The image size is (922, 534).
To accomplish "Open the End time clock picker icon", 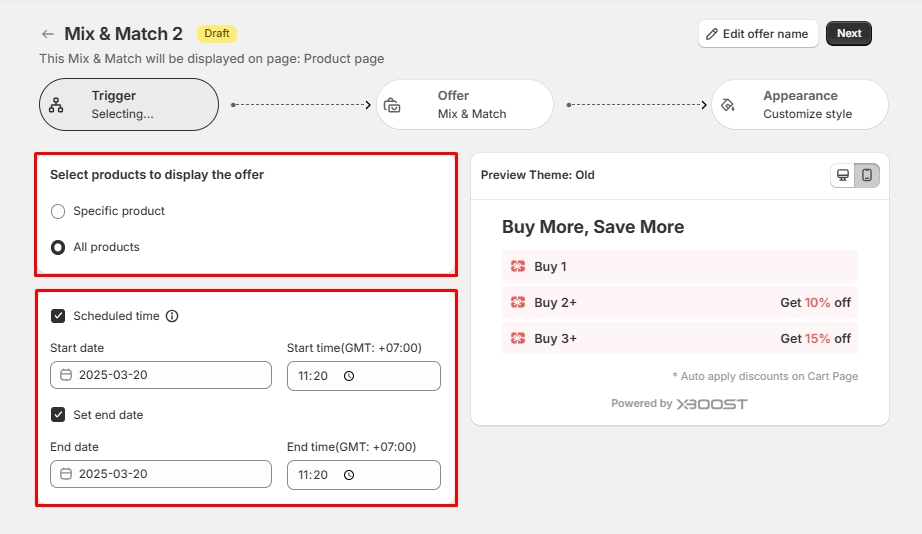I will click(349, 475).
